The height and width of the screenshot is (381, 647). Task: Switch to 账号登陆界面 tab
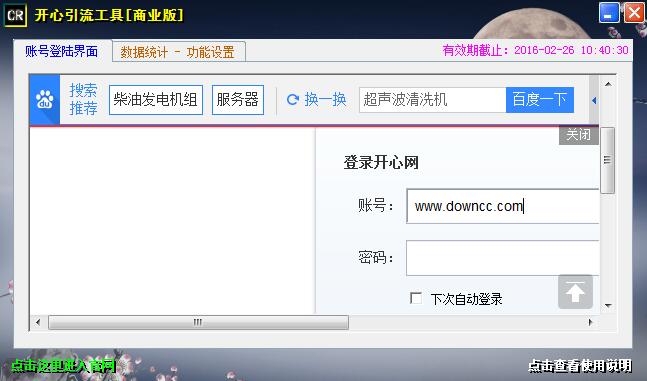(61, 52)
